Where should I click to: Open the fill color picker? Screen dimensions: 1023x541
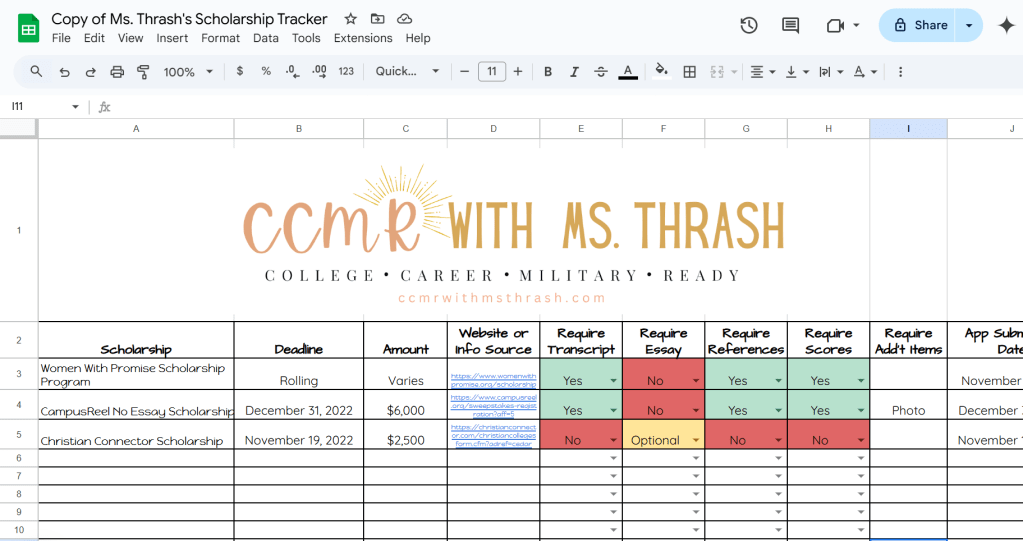(660, 72)
